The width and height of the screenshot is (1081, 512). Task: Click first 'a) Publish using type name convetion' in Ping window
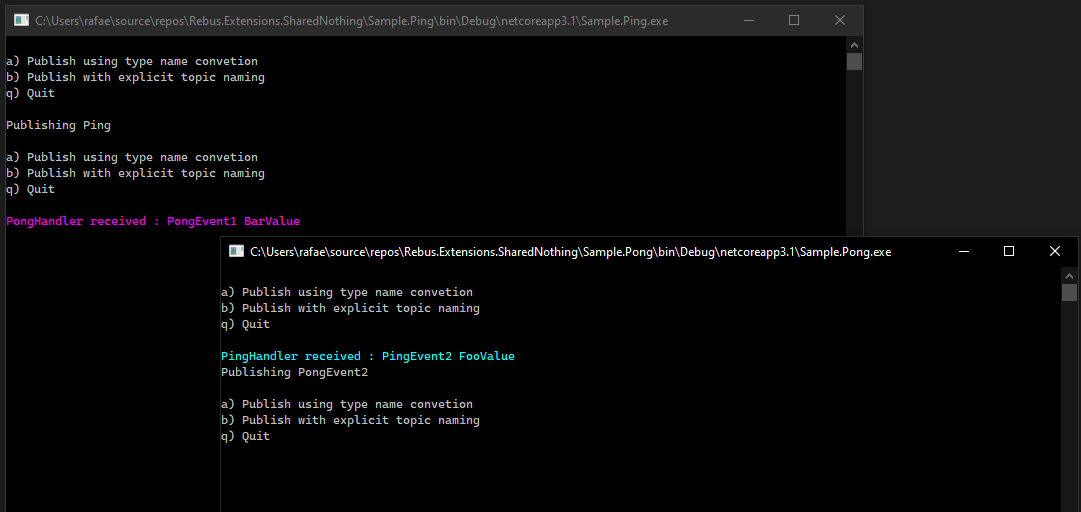[x=132, y=61]
